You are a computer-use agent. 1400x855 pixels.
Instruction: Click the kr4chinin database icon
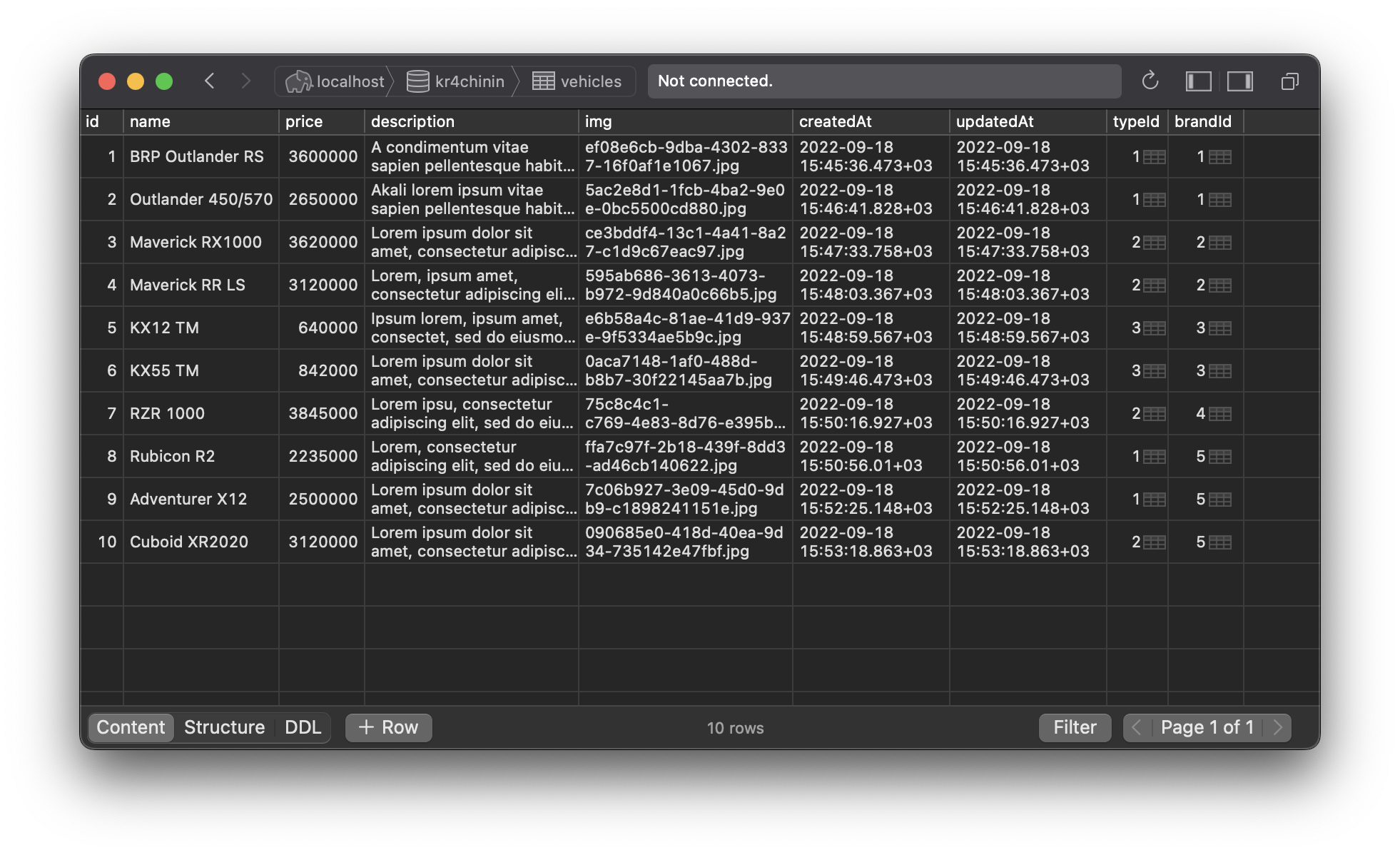pyautogui.click(x=417, y=81)
